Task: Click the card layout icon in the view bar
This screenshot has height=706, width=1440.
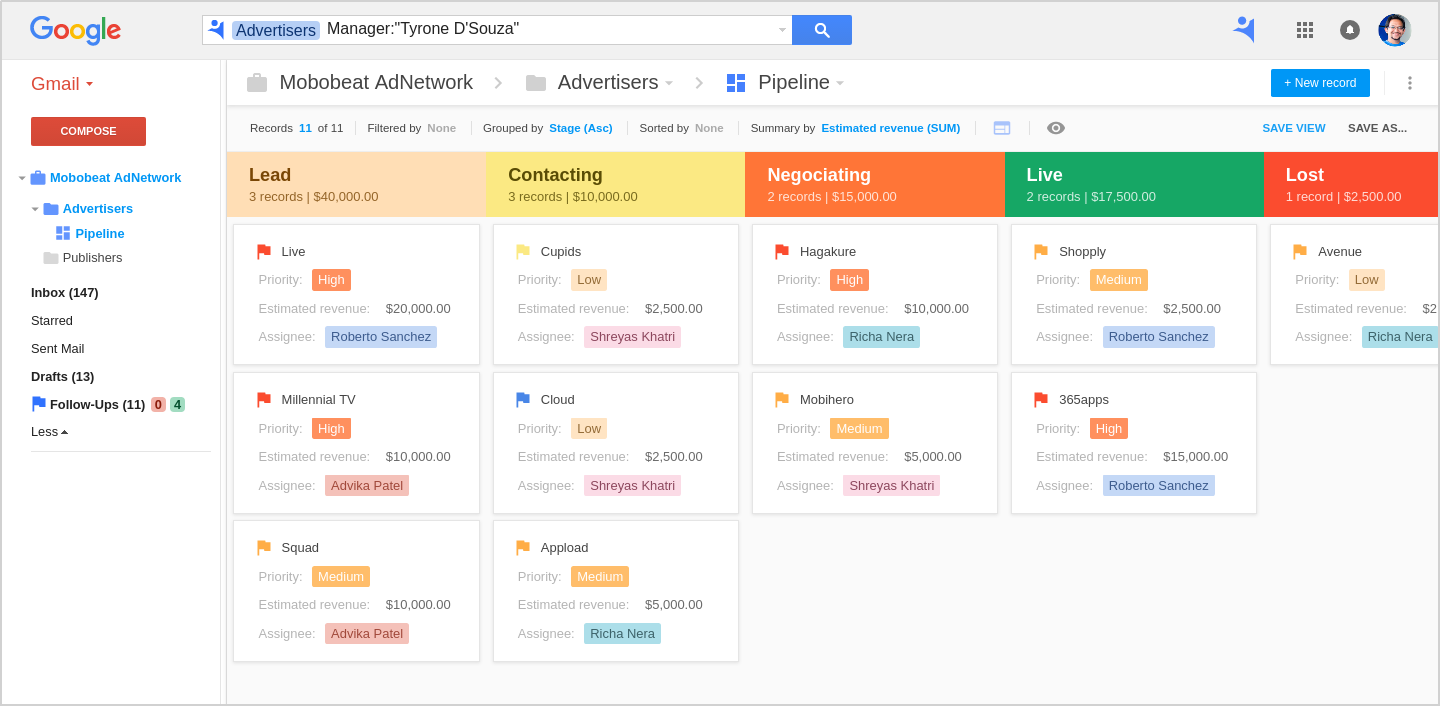Action: coord(1002,128)
